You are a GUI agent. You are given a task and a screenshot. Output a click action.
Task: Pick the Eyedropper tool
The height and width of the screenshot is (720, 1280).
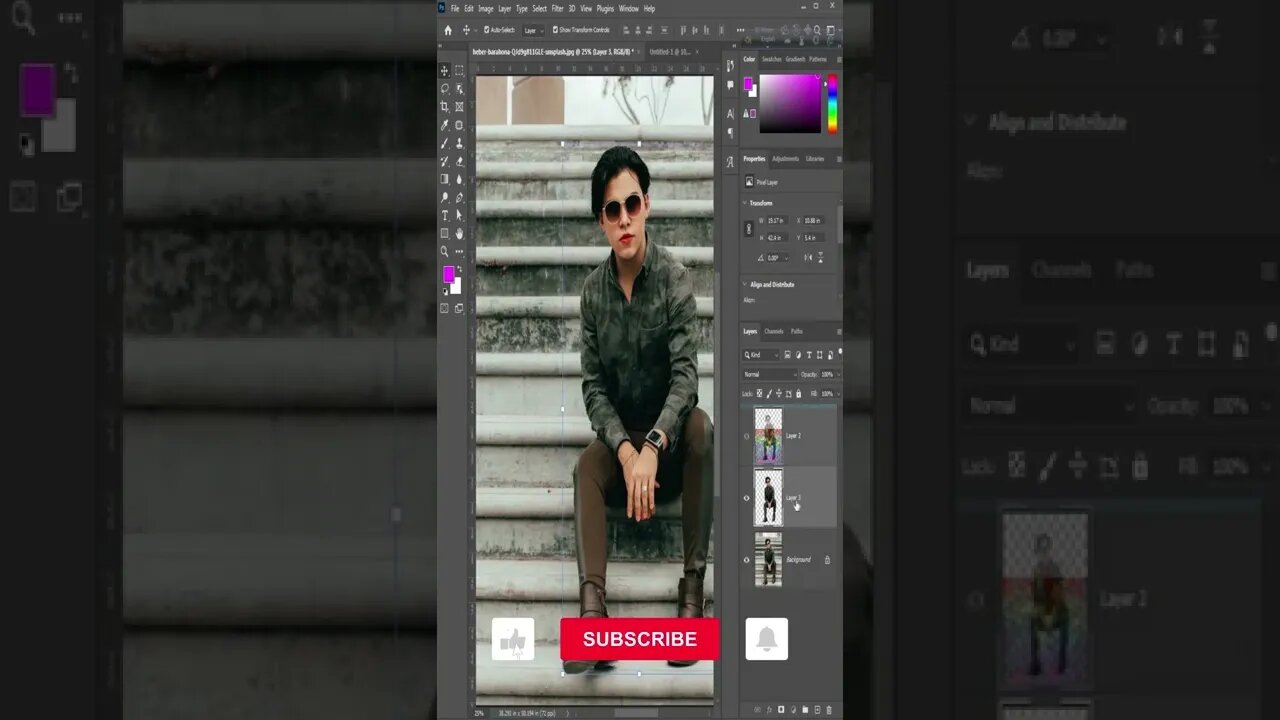coord(445,125)
